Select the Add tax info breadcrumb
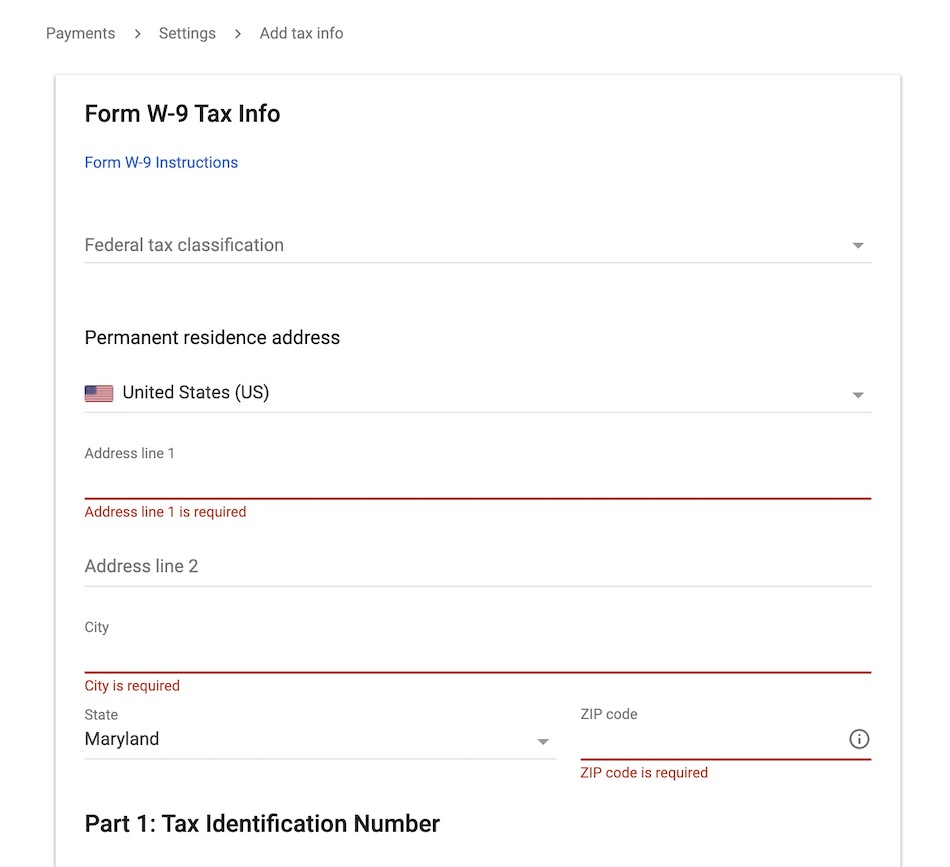The image size is (950, 867). pyautogui.click(x=301, y=33)
